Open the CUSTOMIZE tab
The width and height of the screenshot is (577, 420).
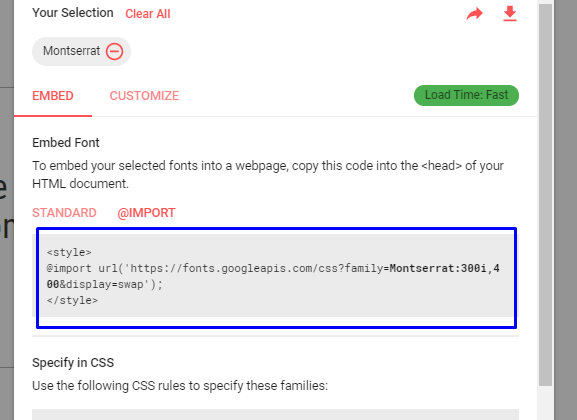(x=144, y=96)
